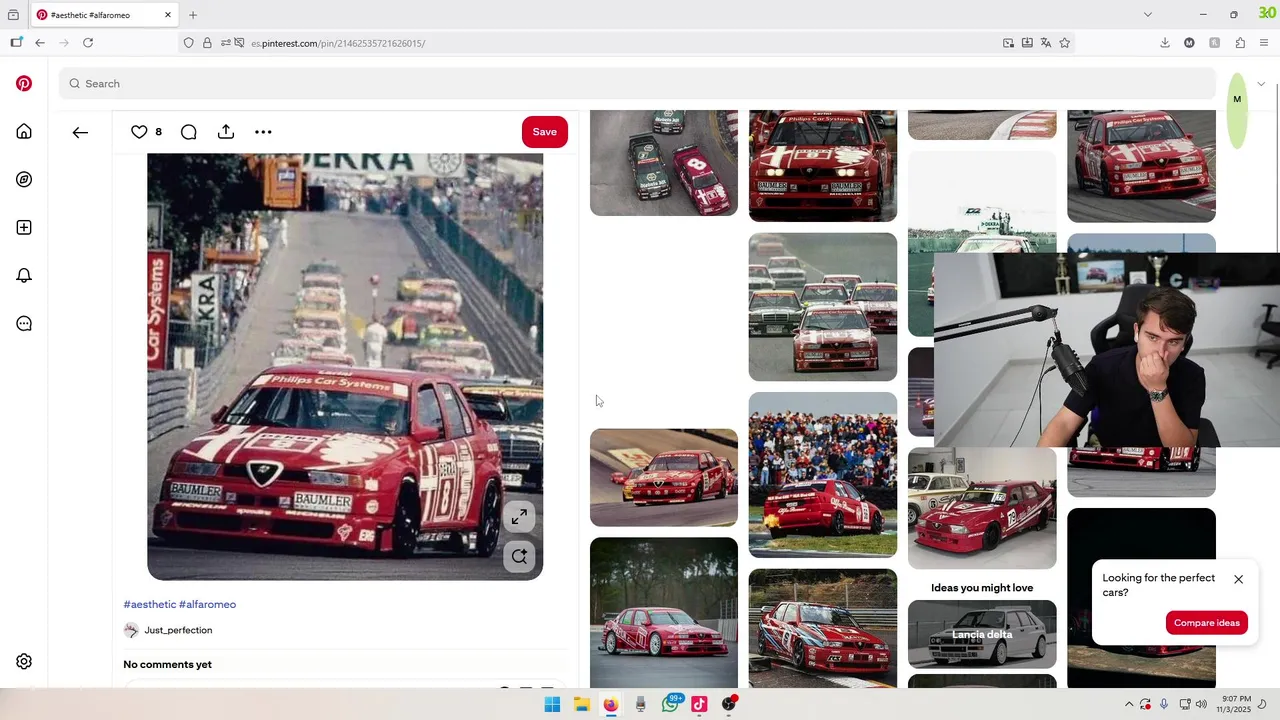1280x720 pixels.
Task: Open Firefox View in the tab bar
Action: (x=13, y=15)
